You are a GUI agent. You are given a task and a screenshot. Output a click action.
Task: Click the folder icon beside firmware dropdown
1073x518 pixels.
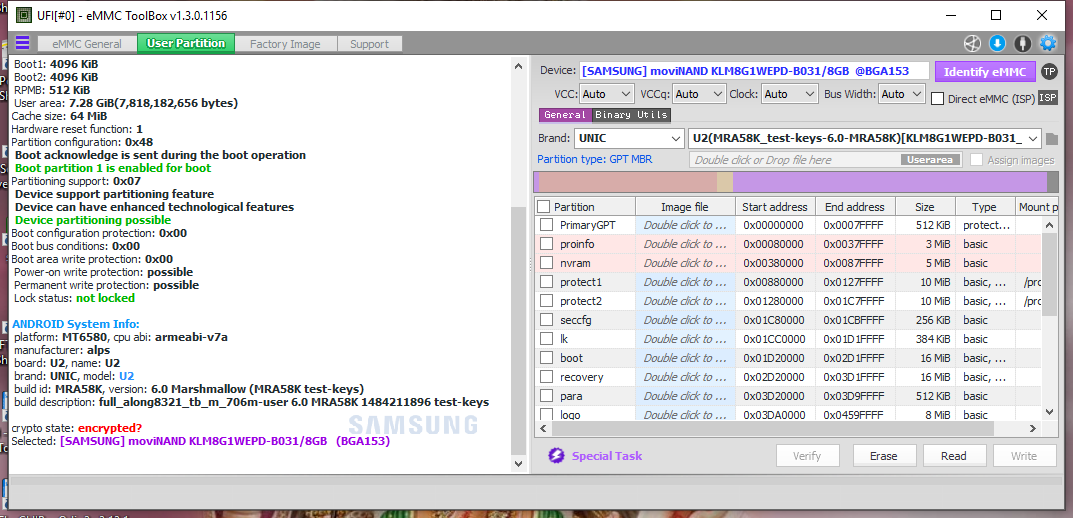coord(1052,138)
